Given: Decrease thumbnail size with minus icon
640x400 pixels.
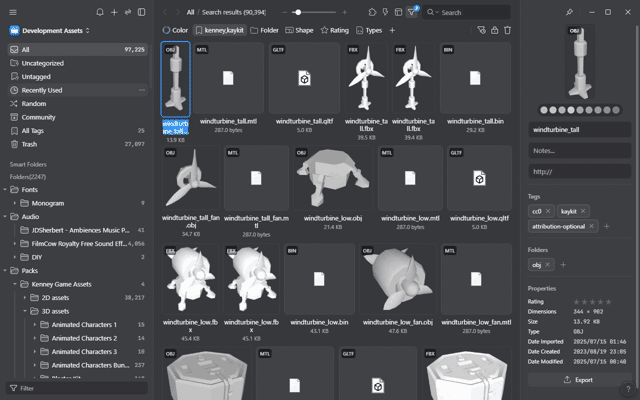Looking at the screenshot, I should pos(284,12).
